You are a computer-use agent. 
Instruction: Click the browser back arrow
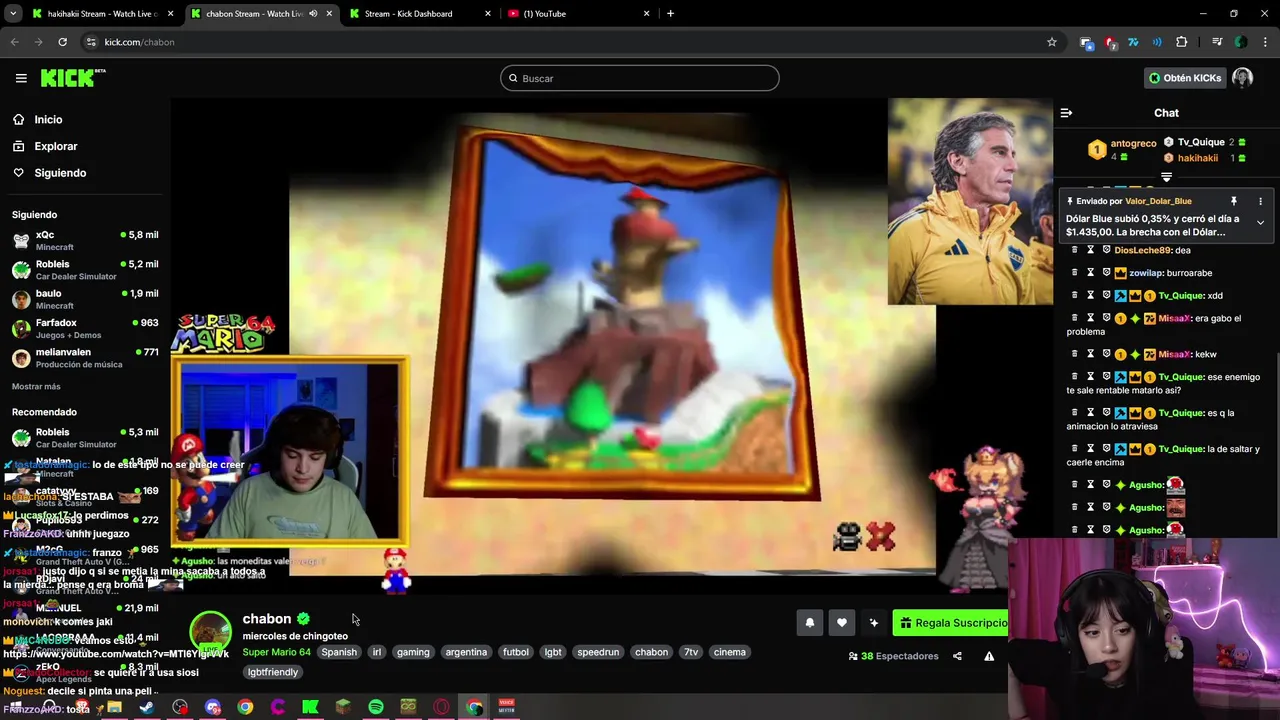point(14,42)
